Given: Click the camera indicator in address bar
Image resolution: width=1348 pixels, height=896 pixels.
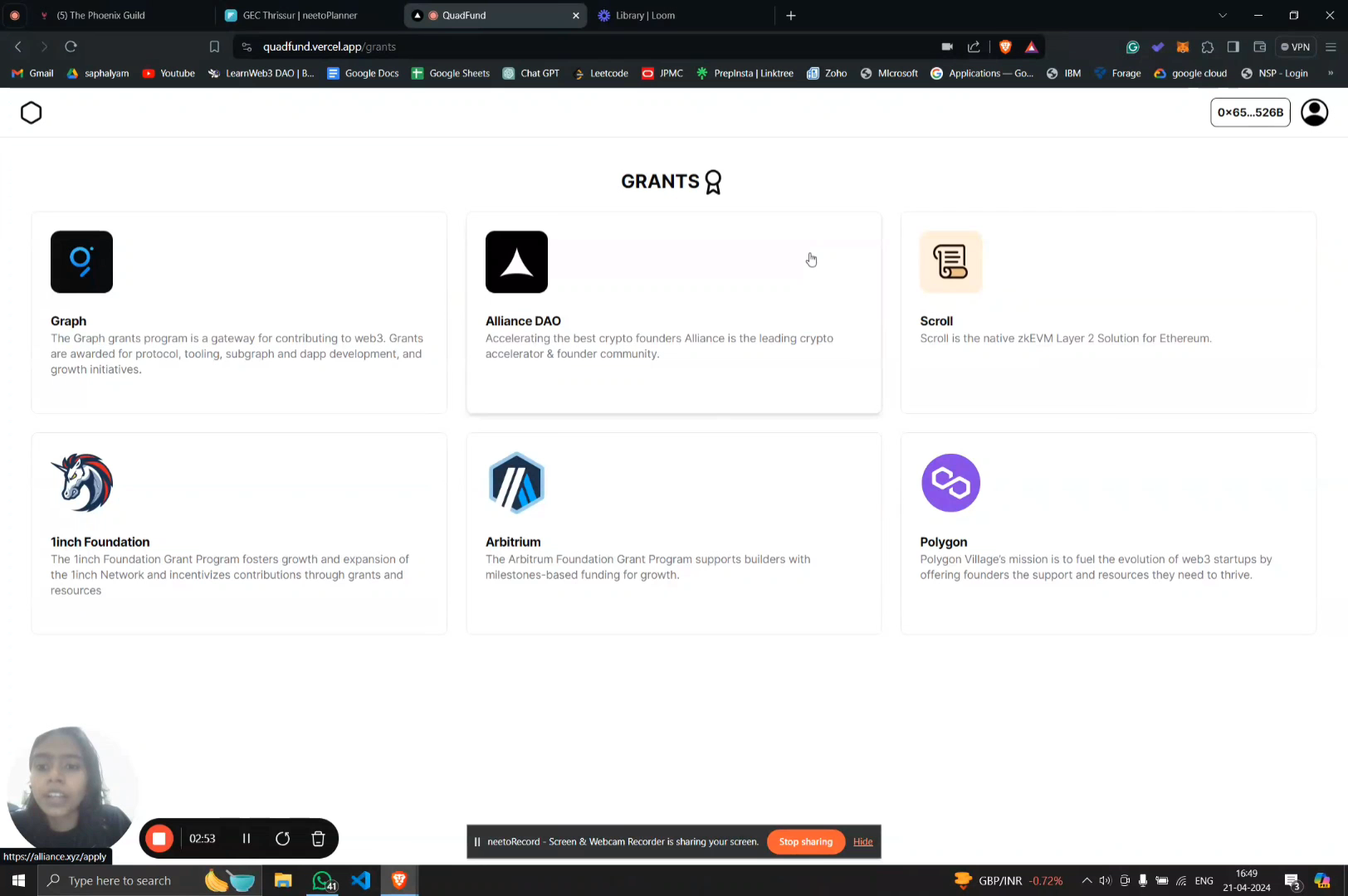Looking at the screenshot, I should click(x=947, y=46).
